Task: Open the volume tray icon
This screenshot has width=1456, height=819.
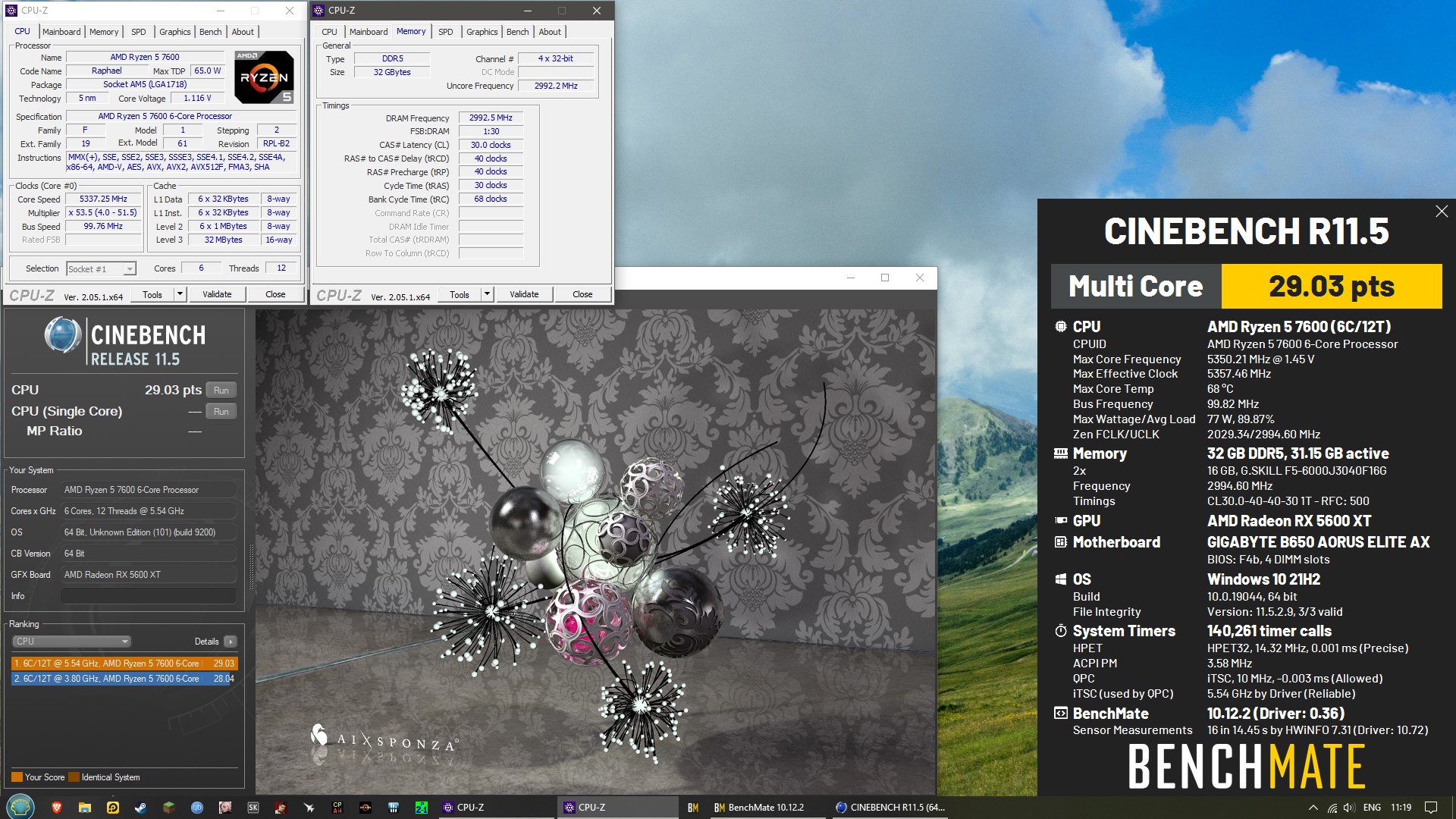Action: pyautogui.click(x=1349, y=808)
